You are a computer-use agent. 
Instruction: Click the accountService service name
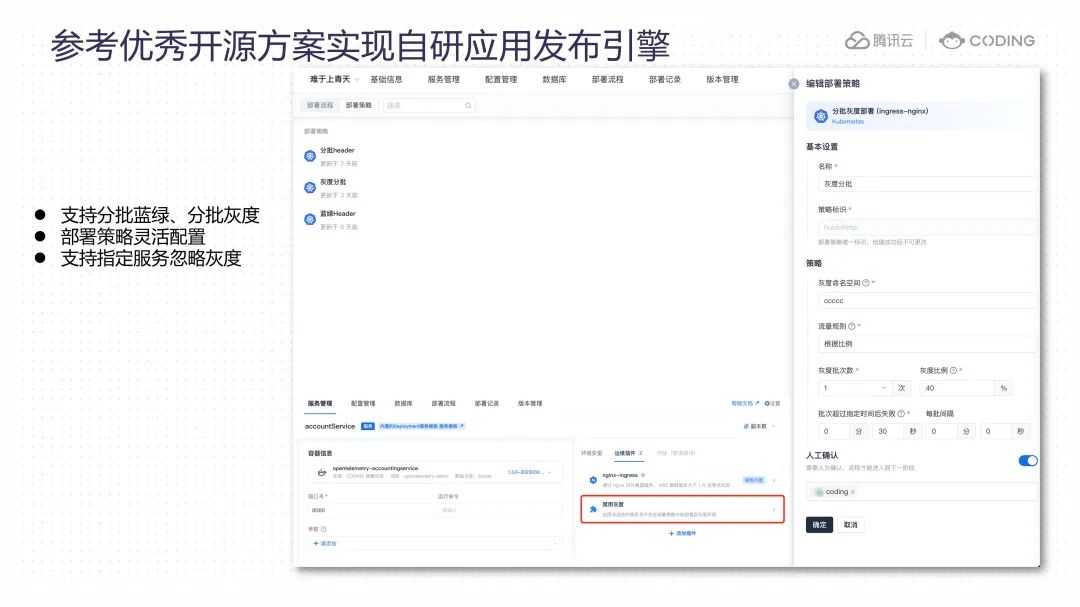pyautogui.click(x=330, y=426)
